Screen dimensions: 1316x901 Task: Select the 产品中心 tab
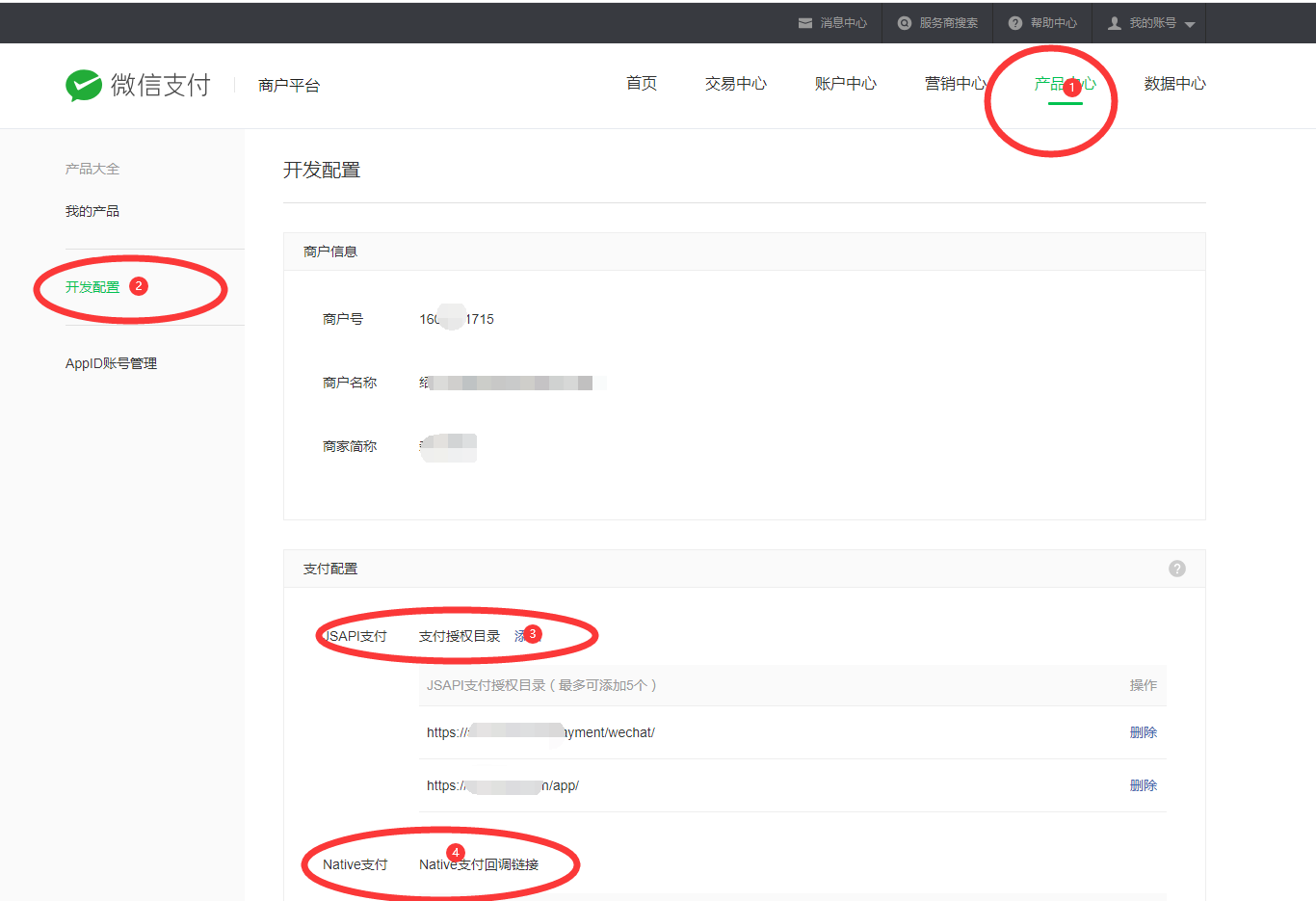click(x=1066, y=84)
